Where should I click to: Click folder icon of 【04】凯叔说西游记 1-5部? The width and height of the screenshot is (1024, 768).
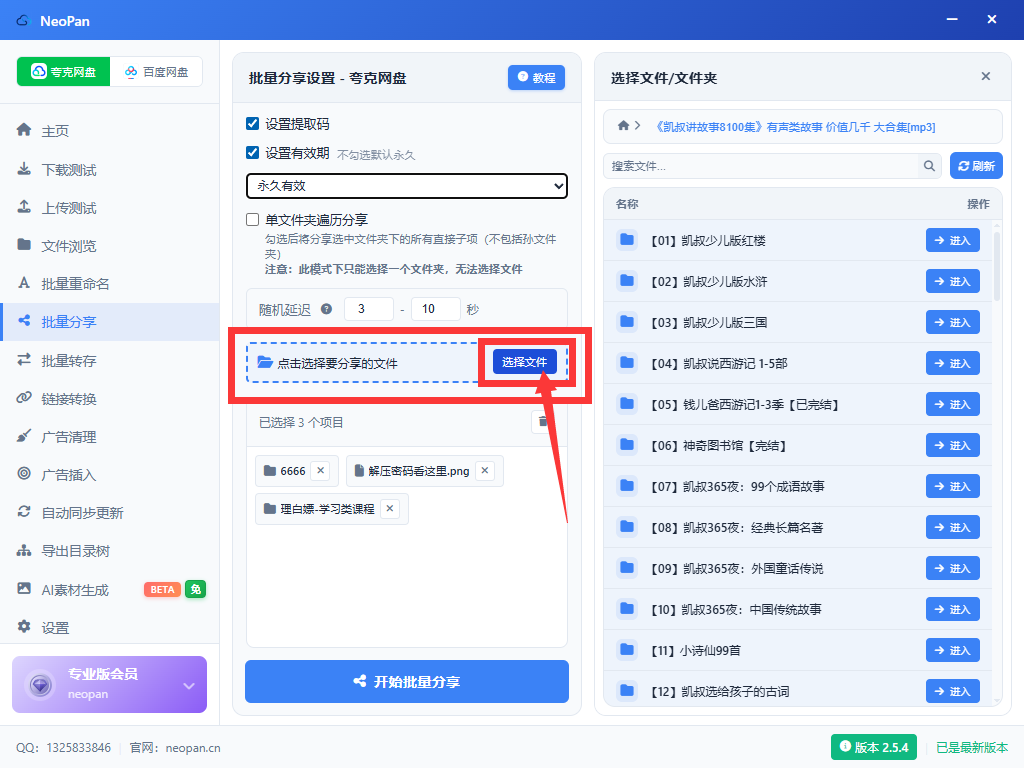(x=627, y=362)
